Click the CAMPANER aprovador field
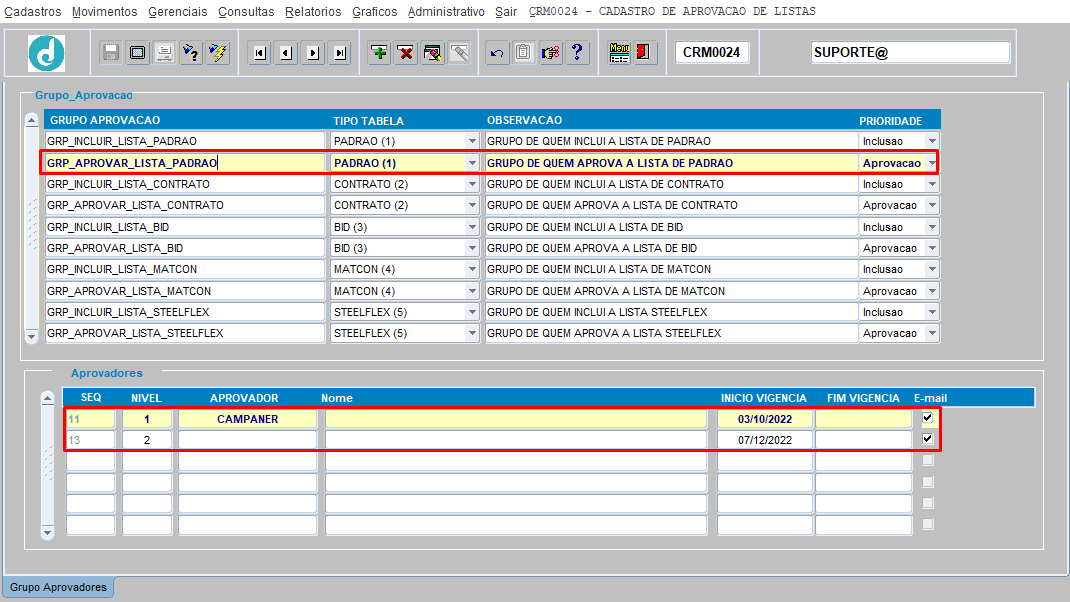Screen dimensions: 1070x602 (248, 419)
